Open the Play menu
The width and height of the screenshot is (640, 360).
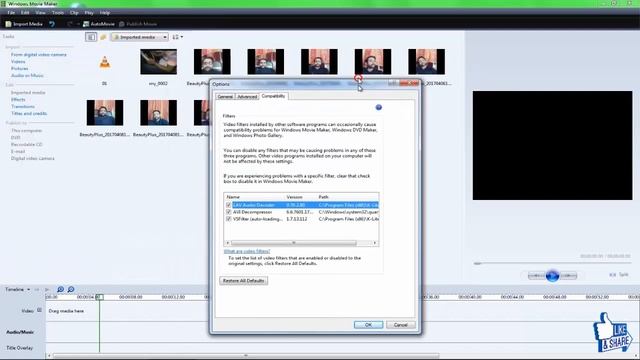point(89,13)
